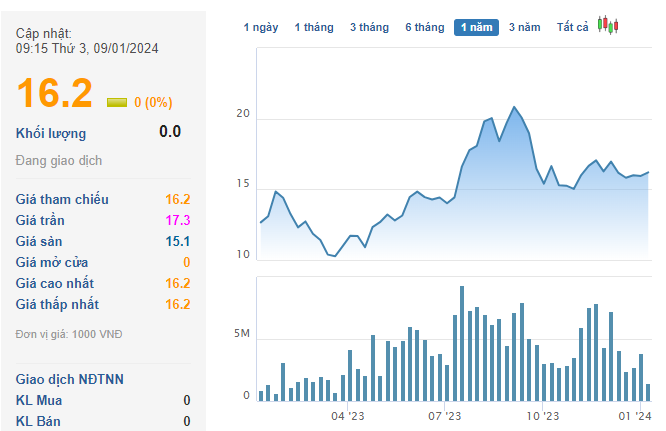
Task: Switch chart to 3 tháng range
Action: tap(369, 28)
